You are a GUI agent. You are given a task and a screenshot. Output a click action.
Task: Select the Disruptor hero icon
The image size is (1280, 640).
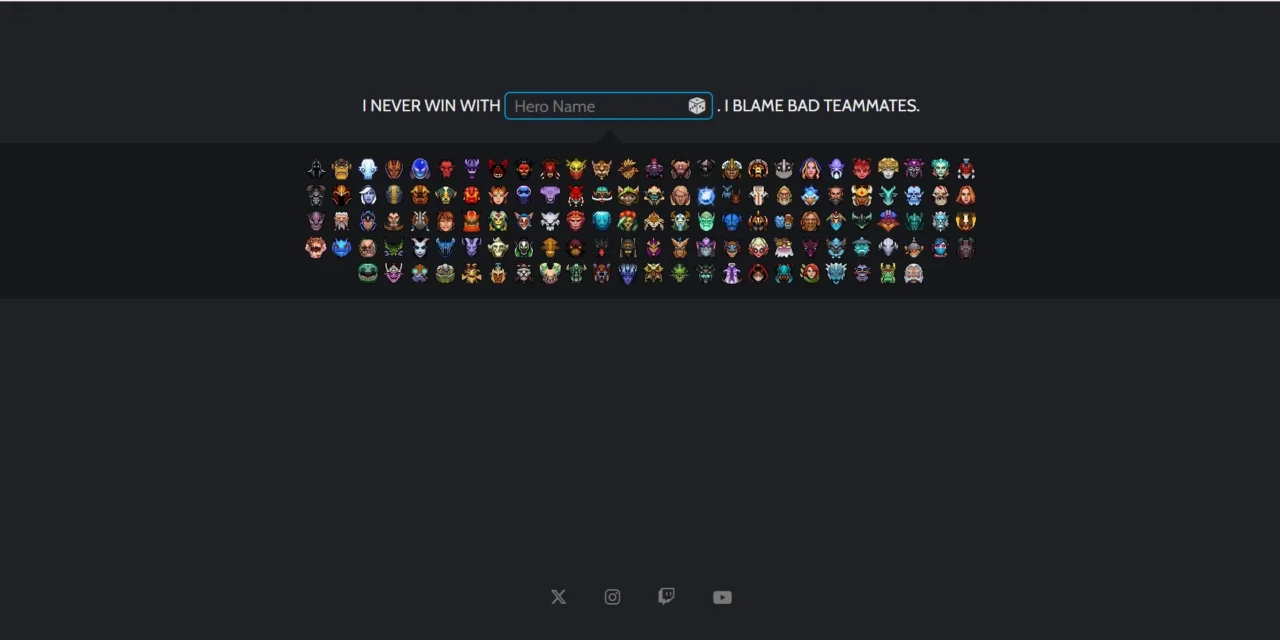click(966, 169)
